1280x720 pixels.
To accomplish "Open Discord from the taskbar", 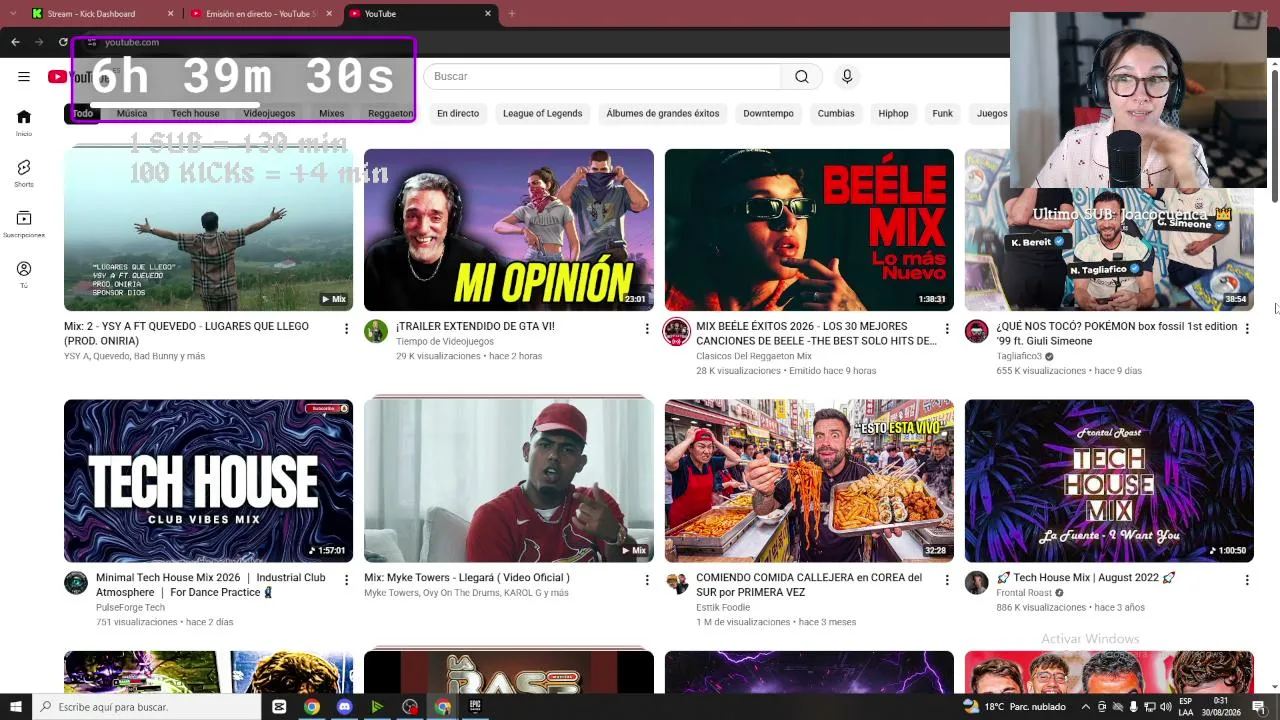I will (345, 707).
